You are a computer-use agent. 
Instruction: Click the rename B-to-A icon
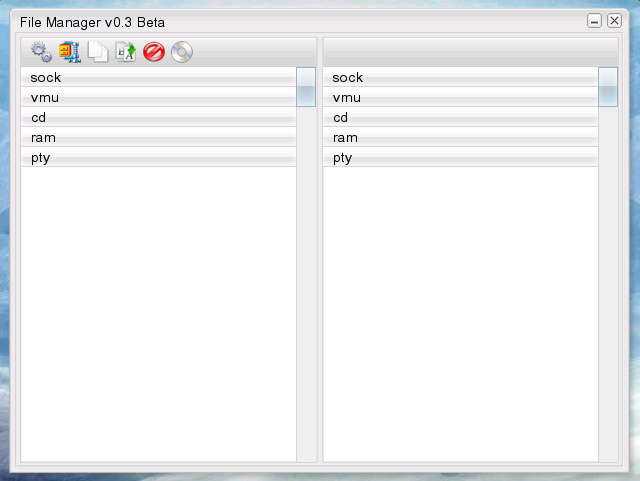pos(125,52)
